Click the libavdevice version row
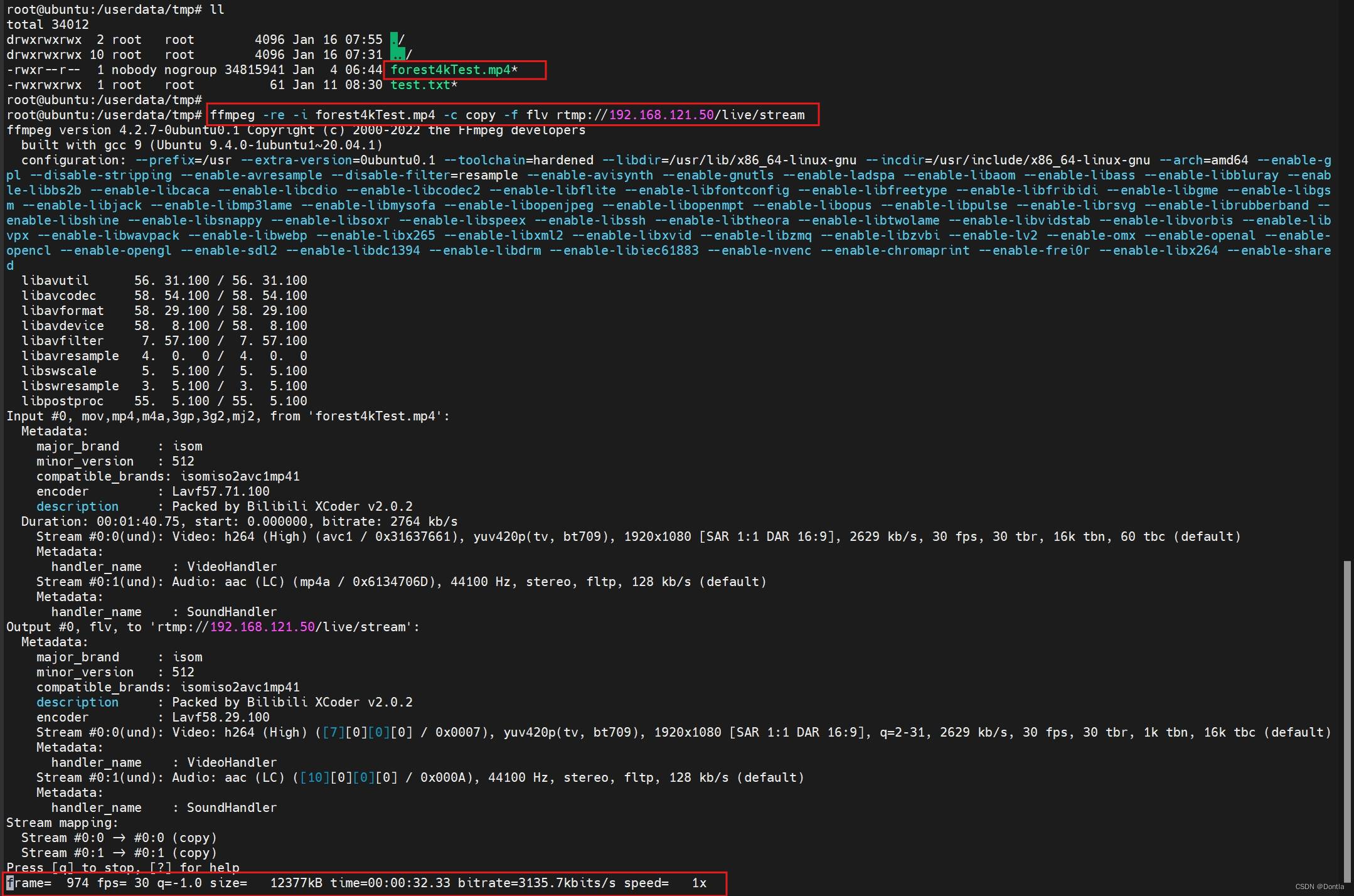Viewport: 1354px width, 896px height. (164, 326)
